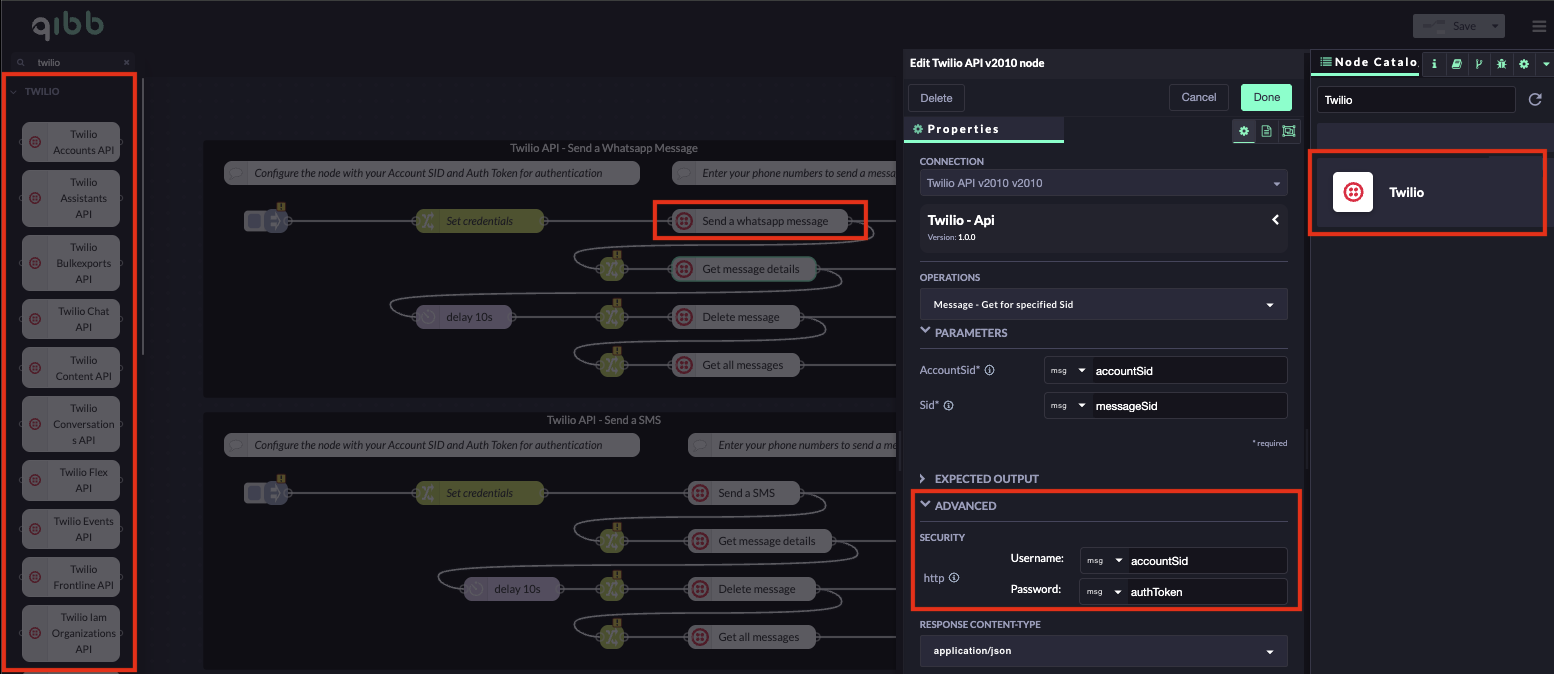Viewport: 1554px width, 674px height.
Task: Open the Connection dropdown
Action: tap(1103, 184)
